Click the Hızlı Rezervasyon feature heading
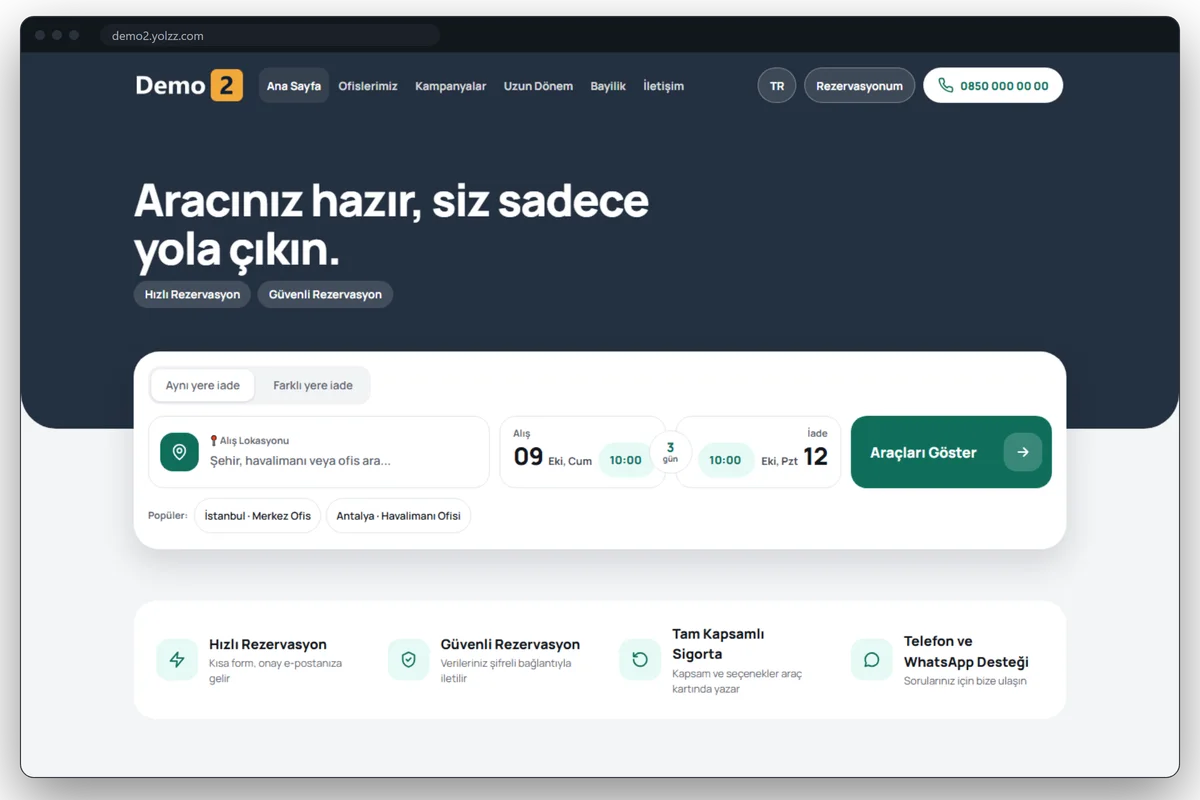1200x800 pixels. 268,644
